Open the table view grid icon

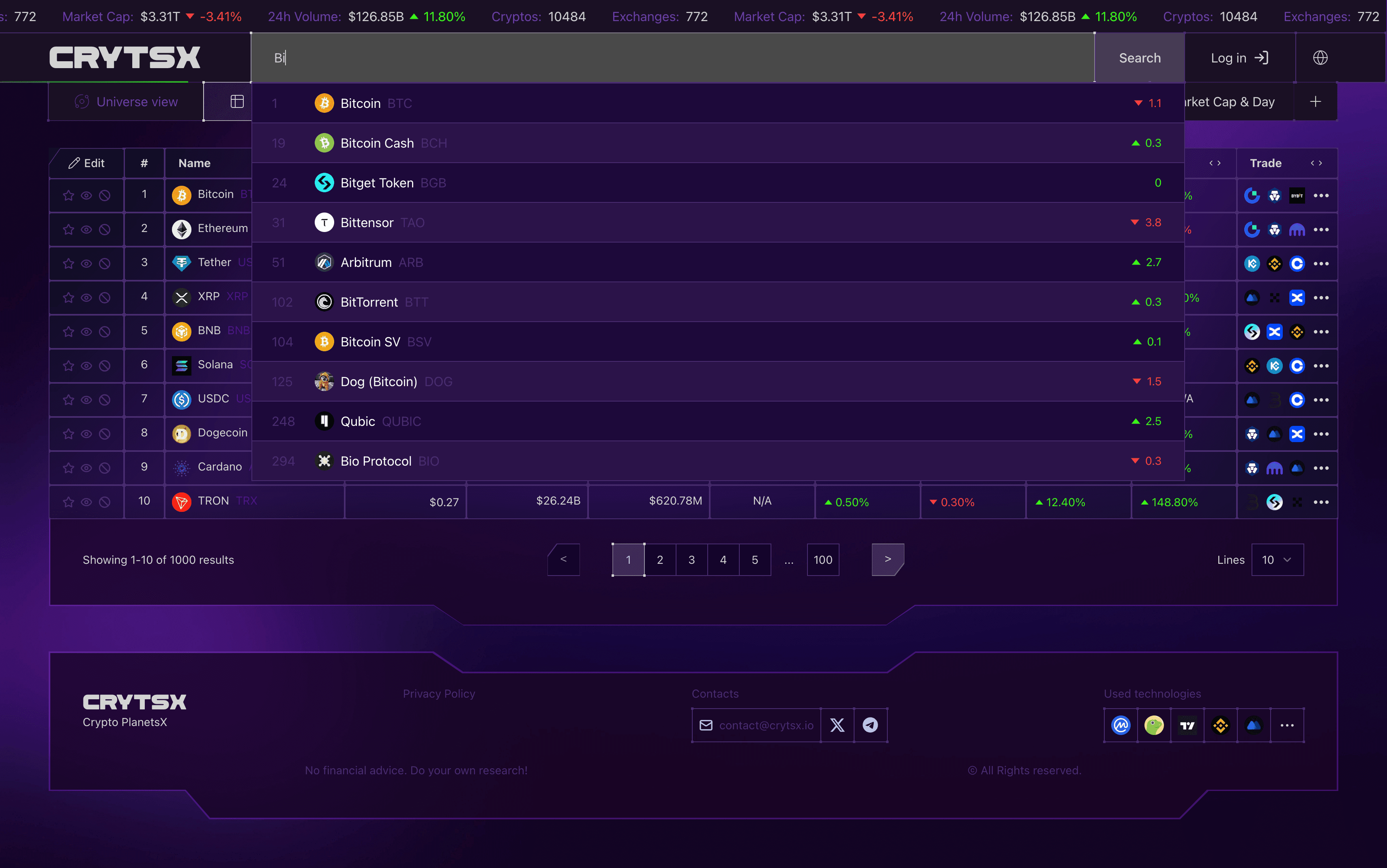pyautogui.click(x=237, y=102)
